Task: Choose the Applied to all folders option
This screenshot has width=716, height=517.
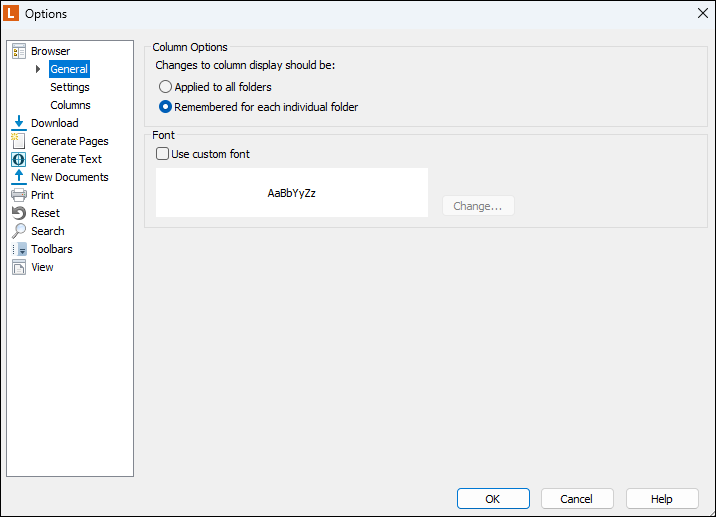Action: 215,87
